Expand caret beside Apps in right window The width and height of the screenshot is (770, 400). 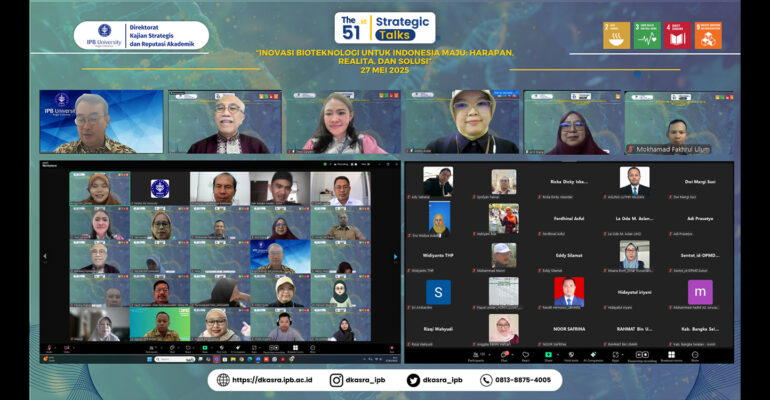coord(623,354)
